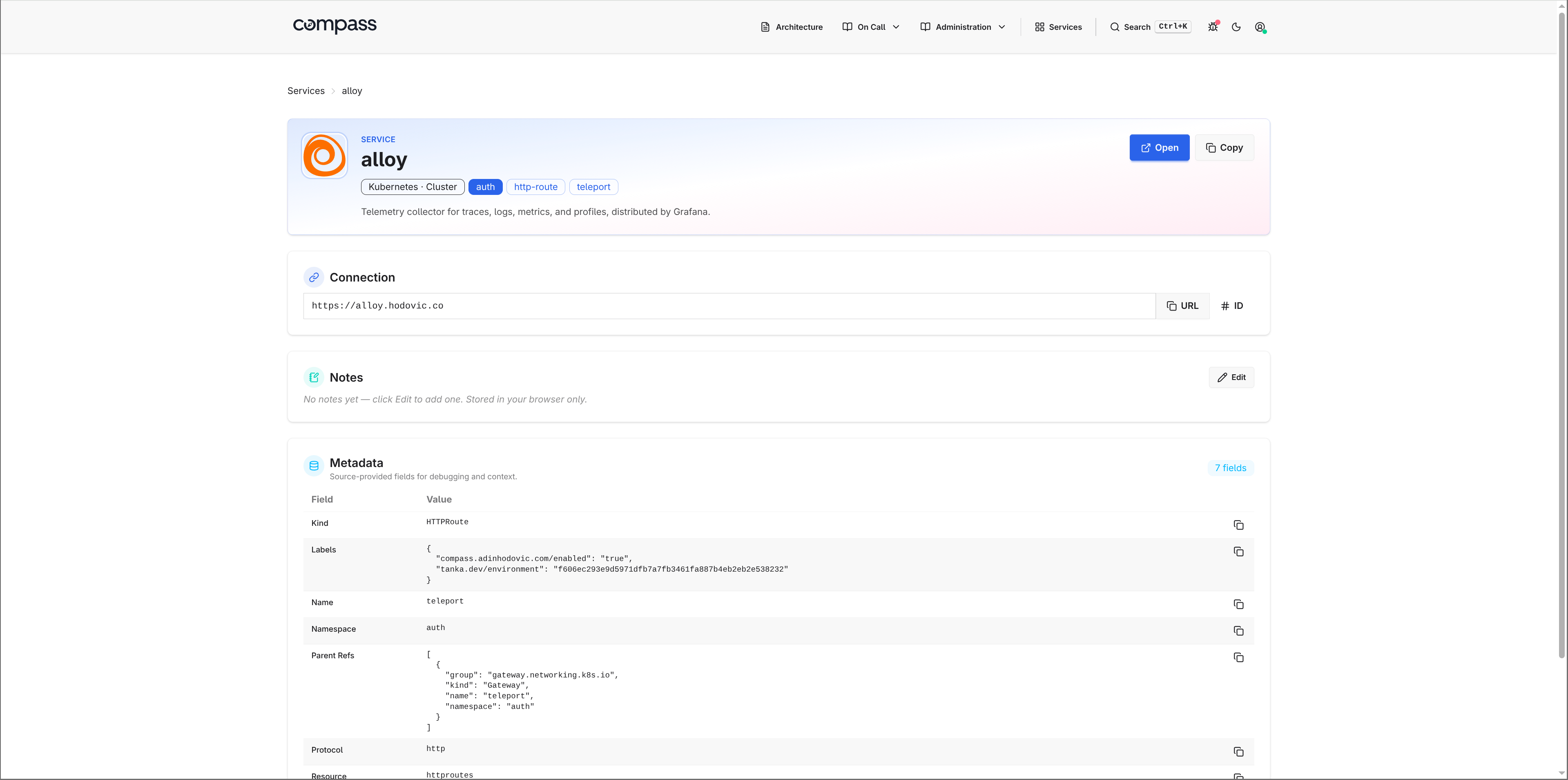
Task: Click the alloy service logo
Action: (324, 155)
